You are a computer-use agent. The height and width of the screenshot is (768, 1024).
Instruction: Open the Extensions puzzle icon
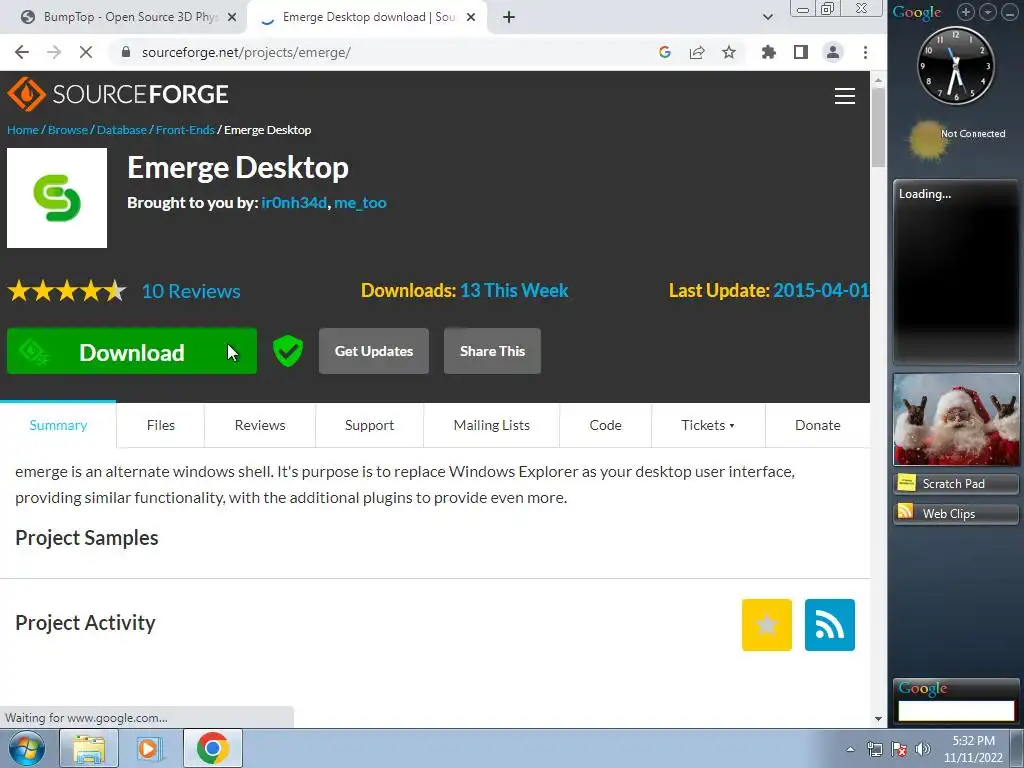(769, 52)
